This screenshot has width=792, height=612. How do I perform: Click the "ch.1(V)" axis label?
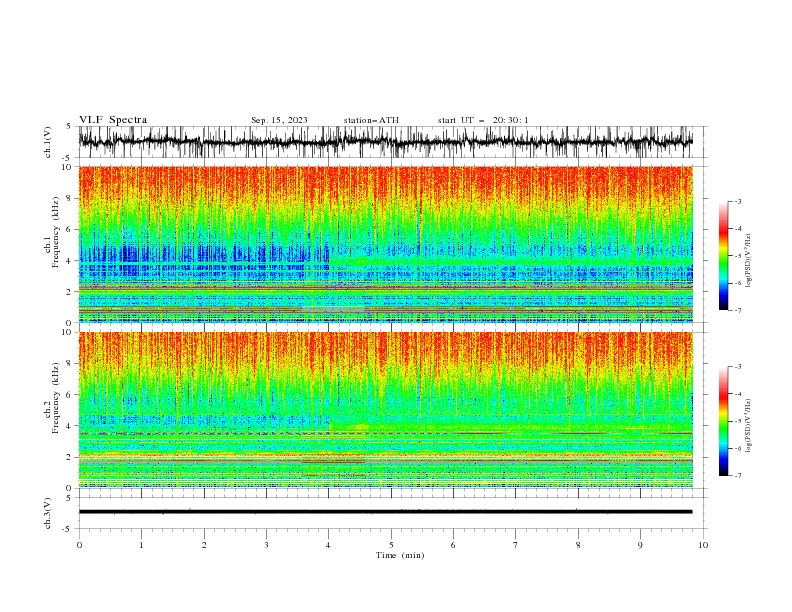[48, 142]
